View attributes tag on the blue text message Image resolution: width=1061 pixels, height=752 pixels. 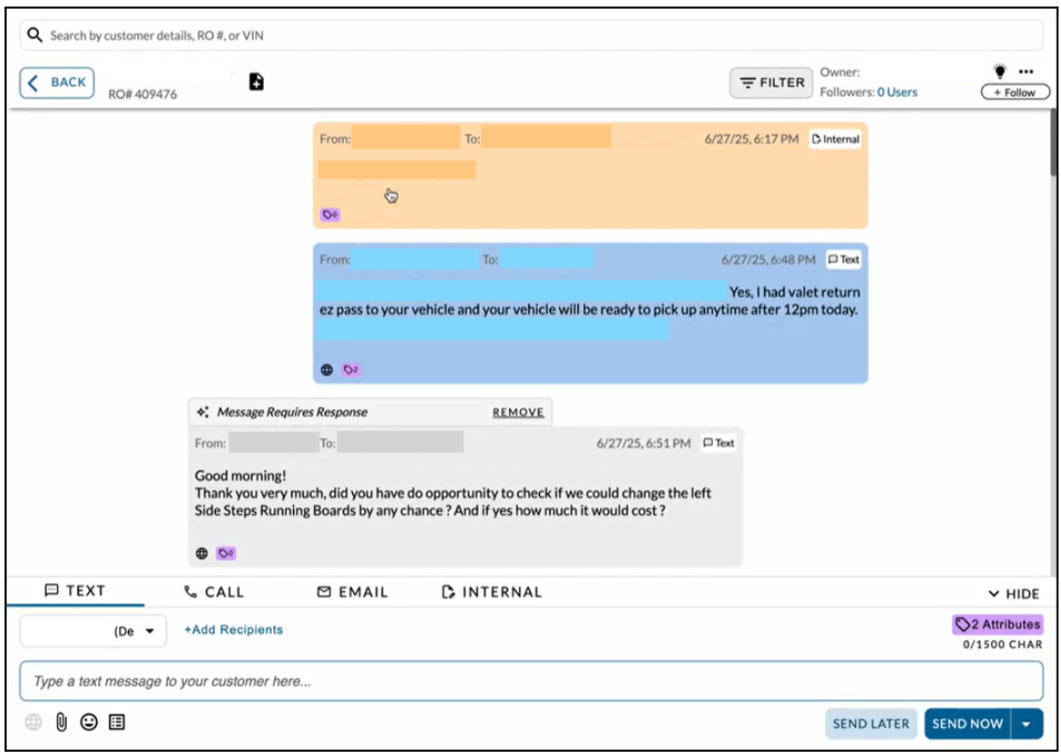pos(349,369)
